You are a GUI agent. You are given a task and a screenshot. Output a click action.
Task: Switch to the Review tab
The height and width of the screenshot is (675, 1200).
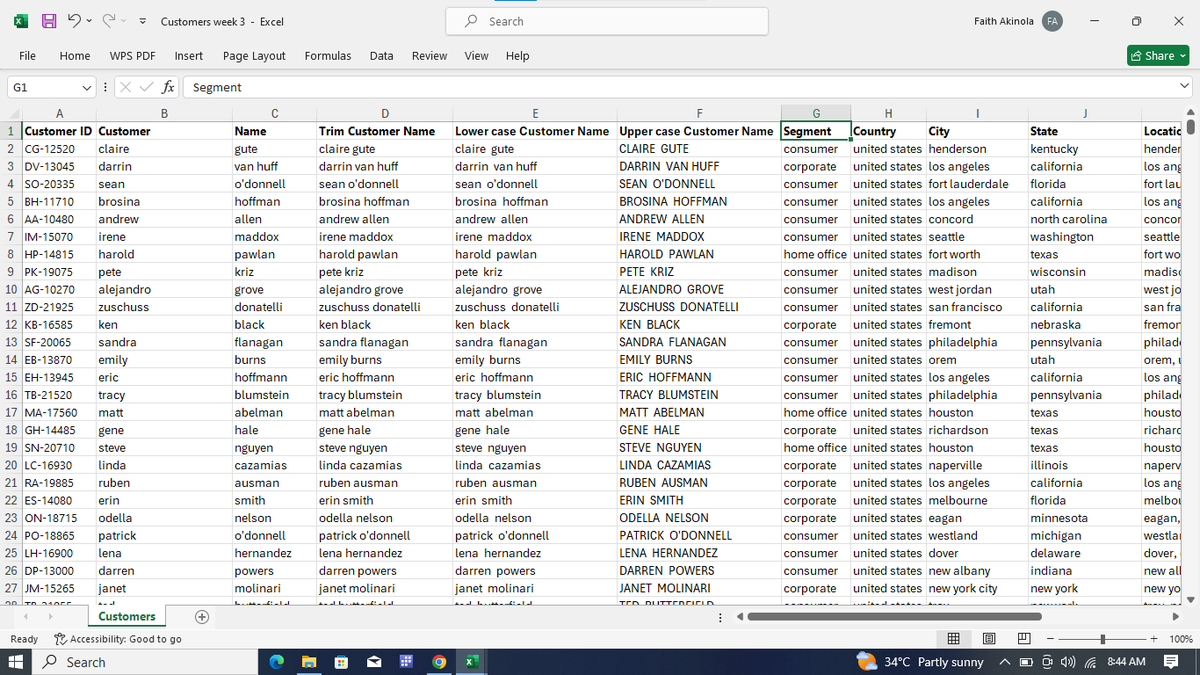(429, 56)
